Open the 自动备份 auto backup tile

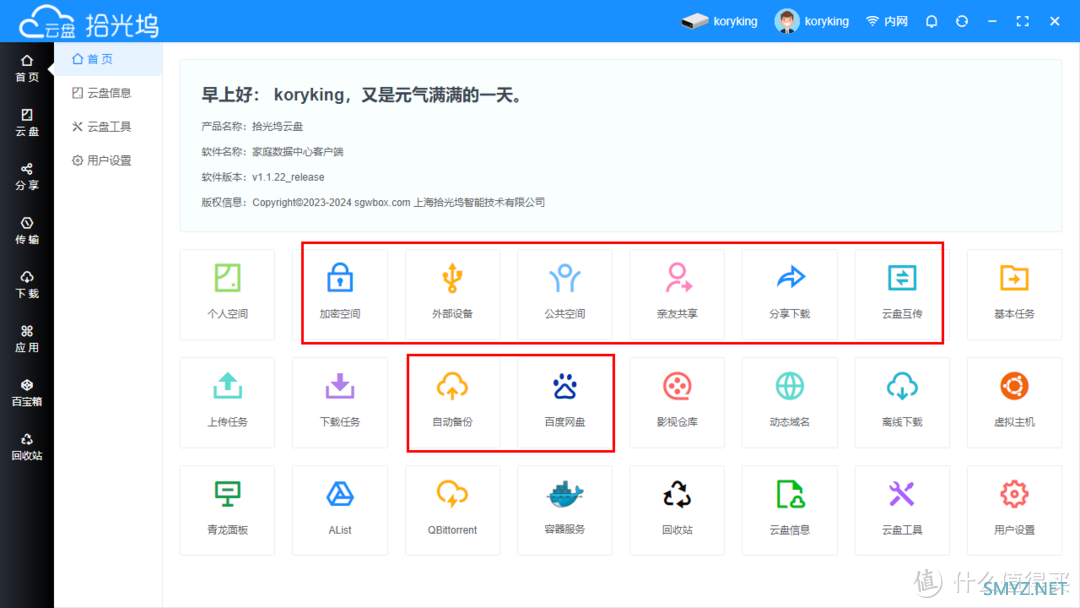pos(453,402)
